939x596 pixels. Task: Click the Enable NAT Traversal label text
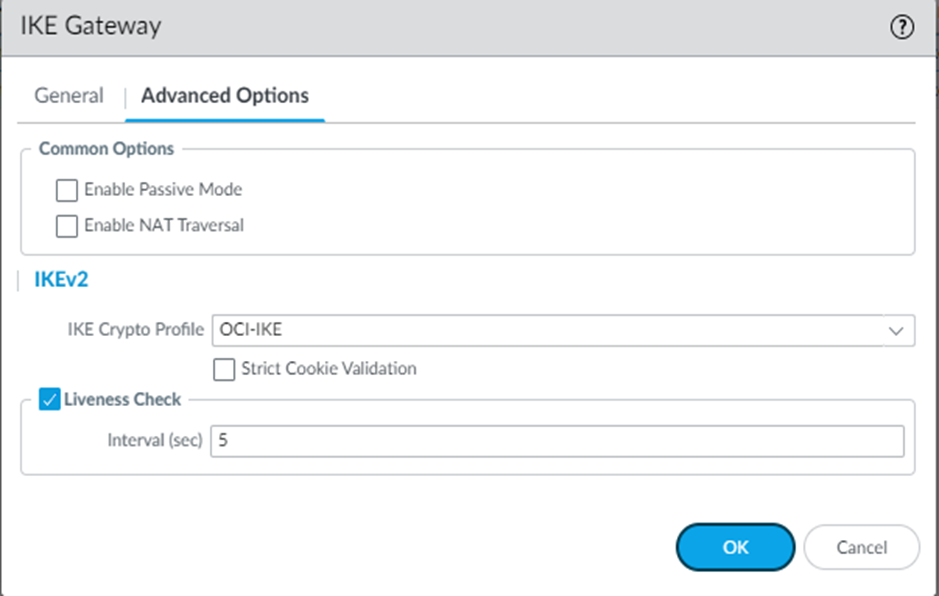pyautogui.click(x=164, y=226)
